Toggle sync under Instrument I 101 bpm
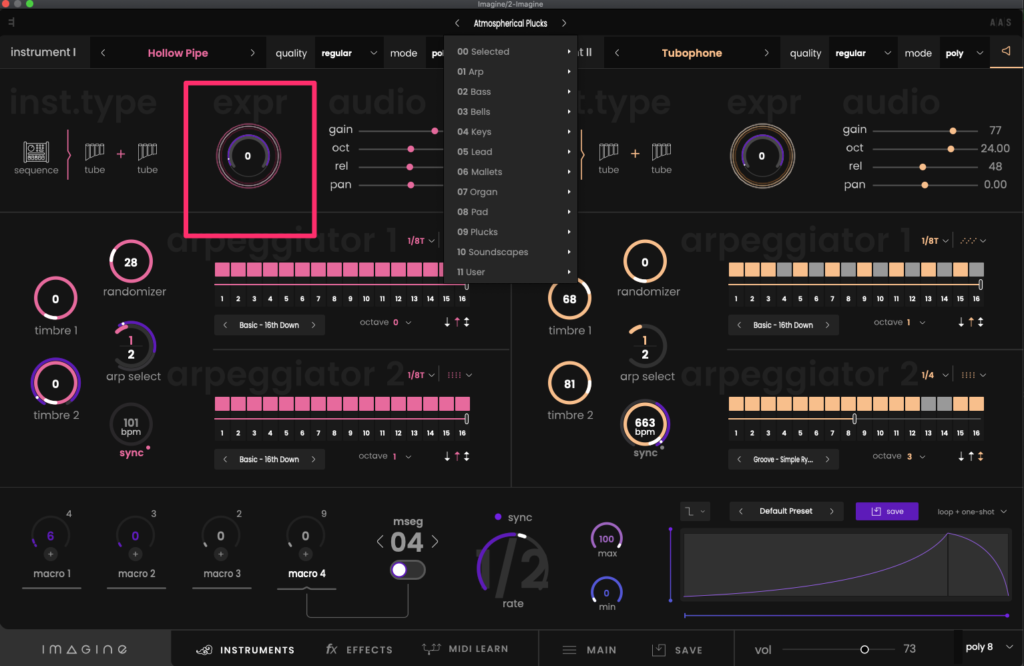The width and height of the screenshot is (1024, 666). click(x=131, y=452)
